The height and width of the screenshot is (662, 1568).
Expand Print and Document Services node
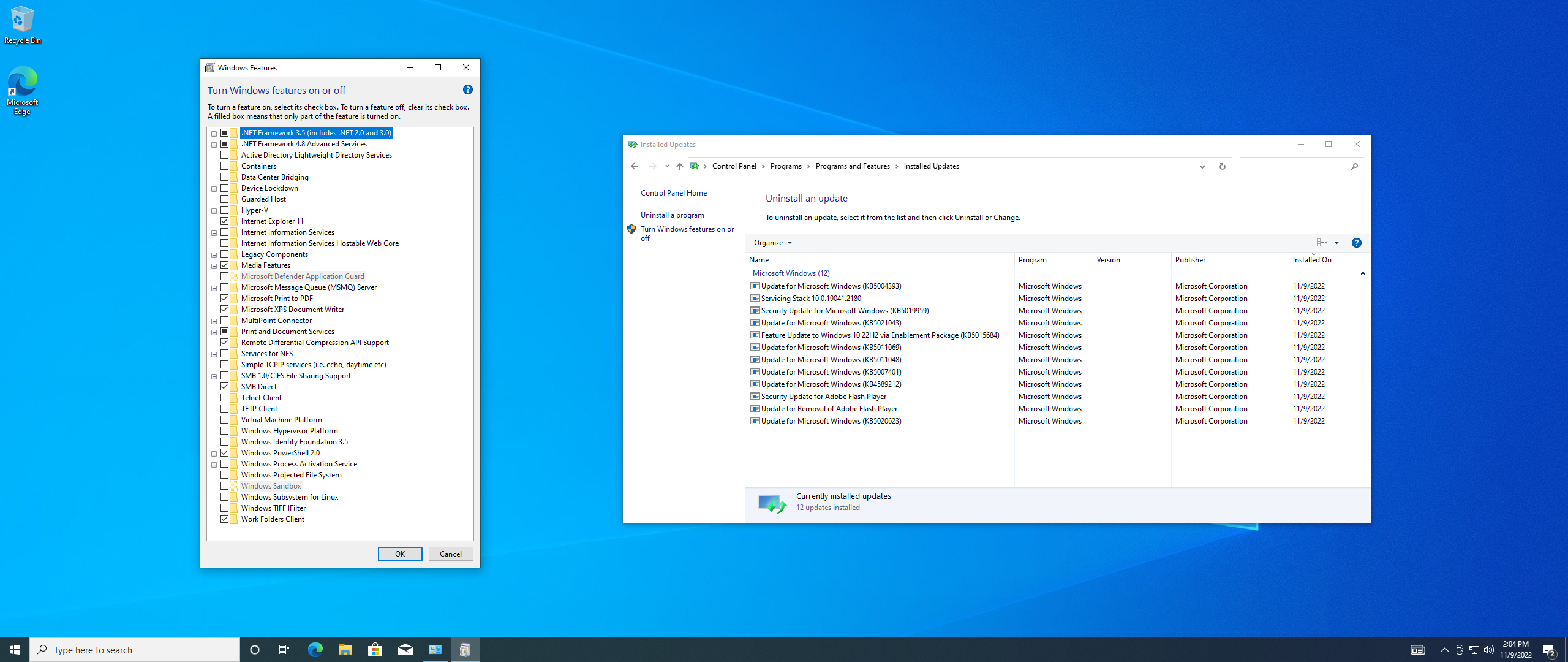coord(214,332)
